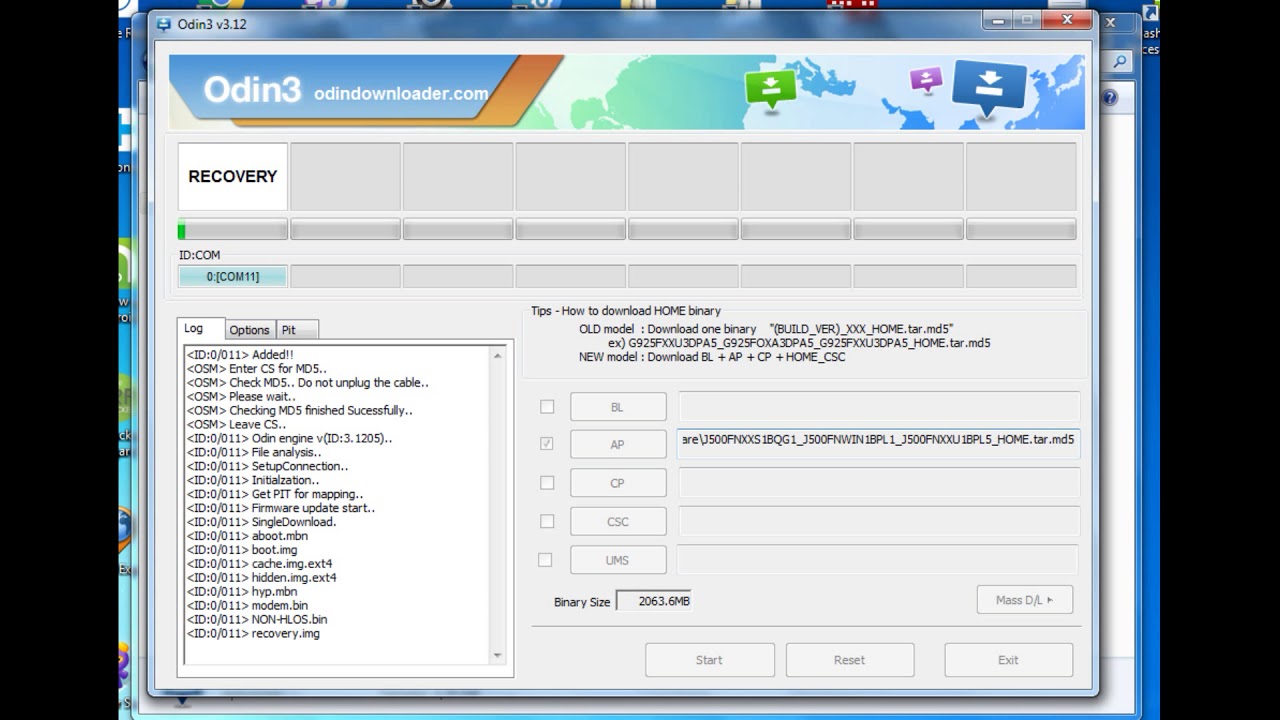Select the 0:[COM11] port box
This screenshot has height=720, width=1280.
point(233,277)
